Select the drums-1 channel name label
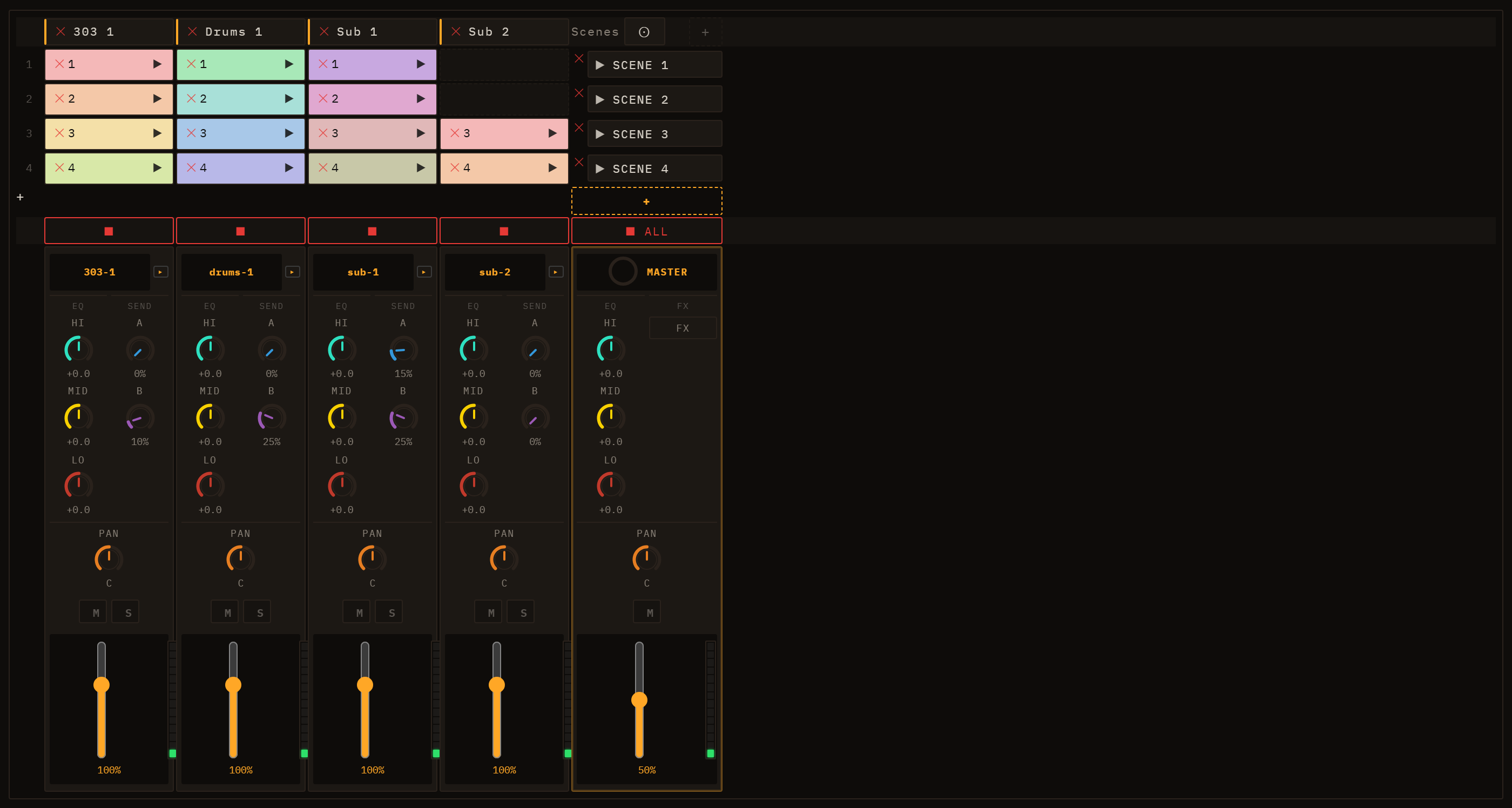Screen dimensions: 1512x808 231,272
